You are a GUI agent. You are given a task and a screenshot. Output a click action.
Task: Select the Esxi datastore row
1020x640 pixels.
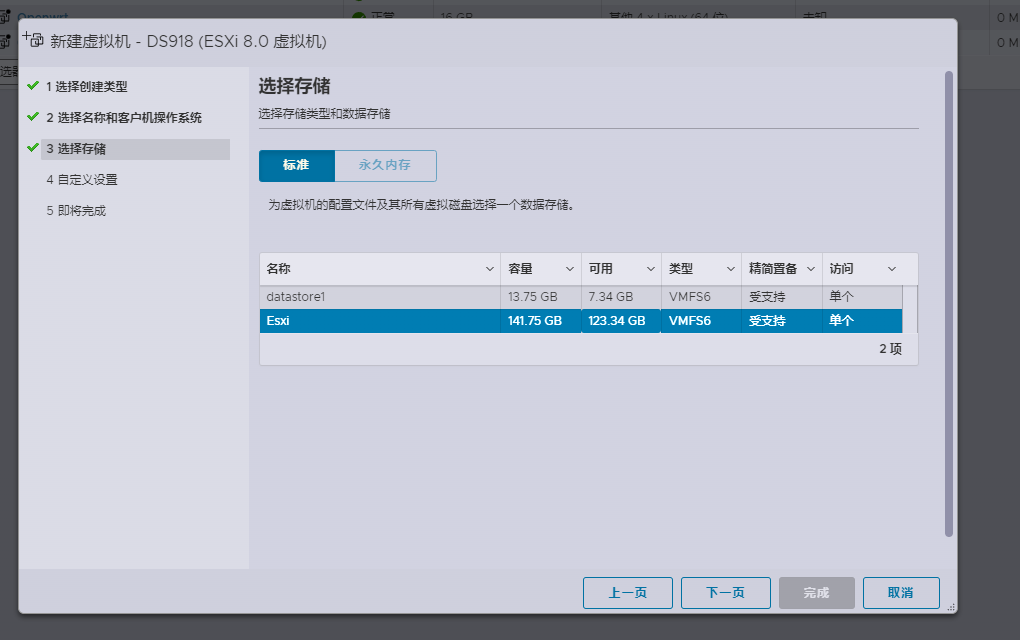(380, 321)
